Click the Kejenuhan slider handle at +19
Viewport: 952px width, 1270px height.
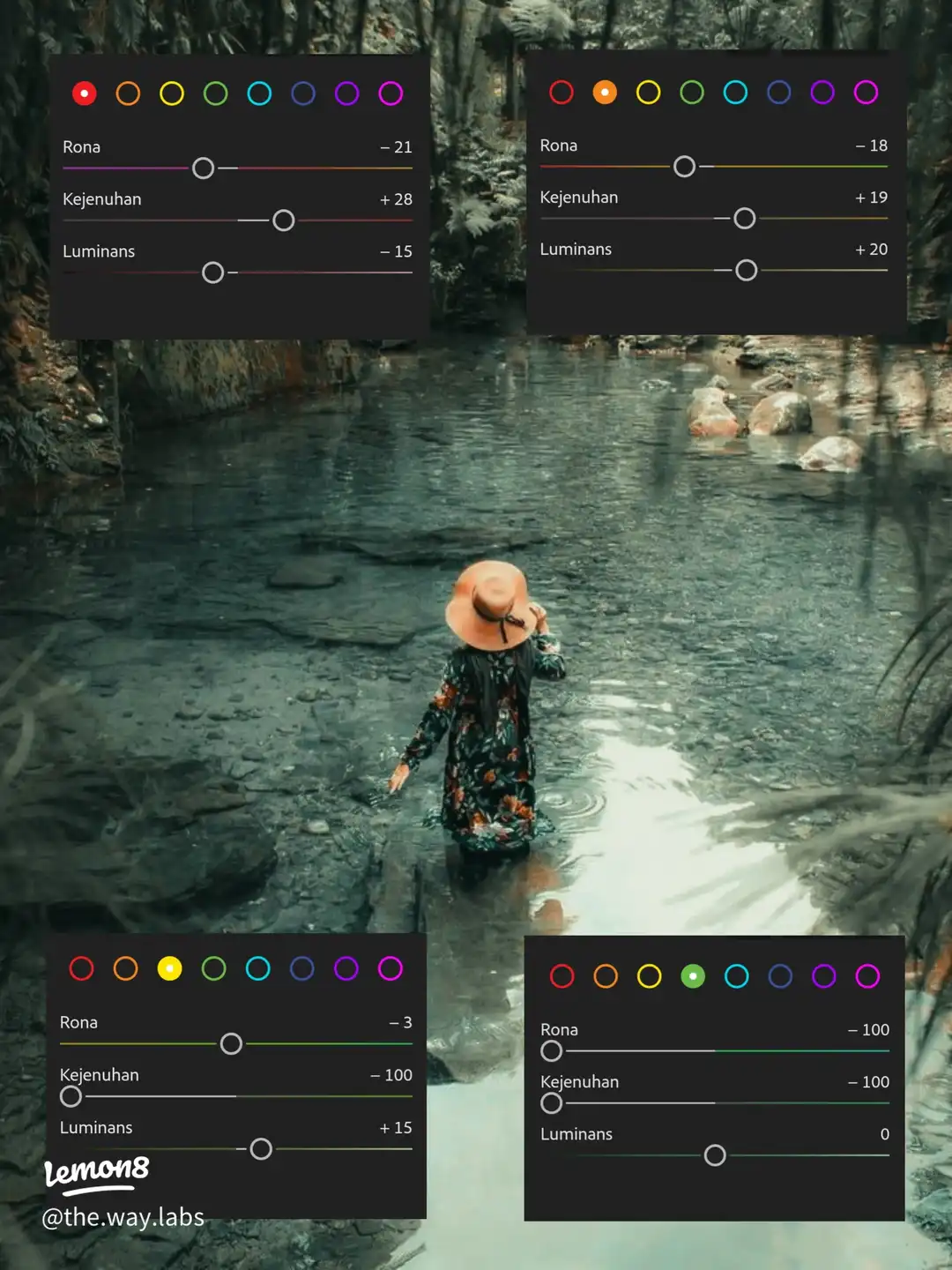pos(745,219)
